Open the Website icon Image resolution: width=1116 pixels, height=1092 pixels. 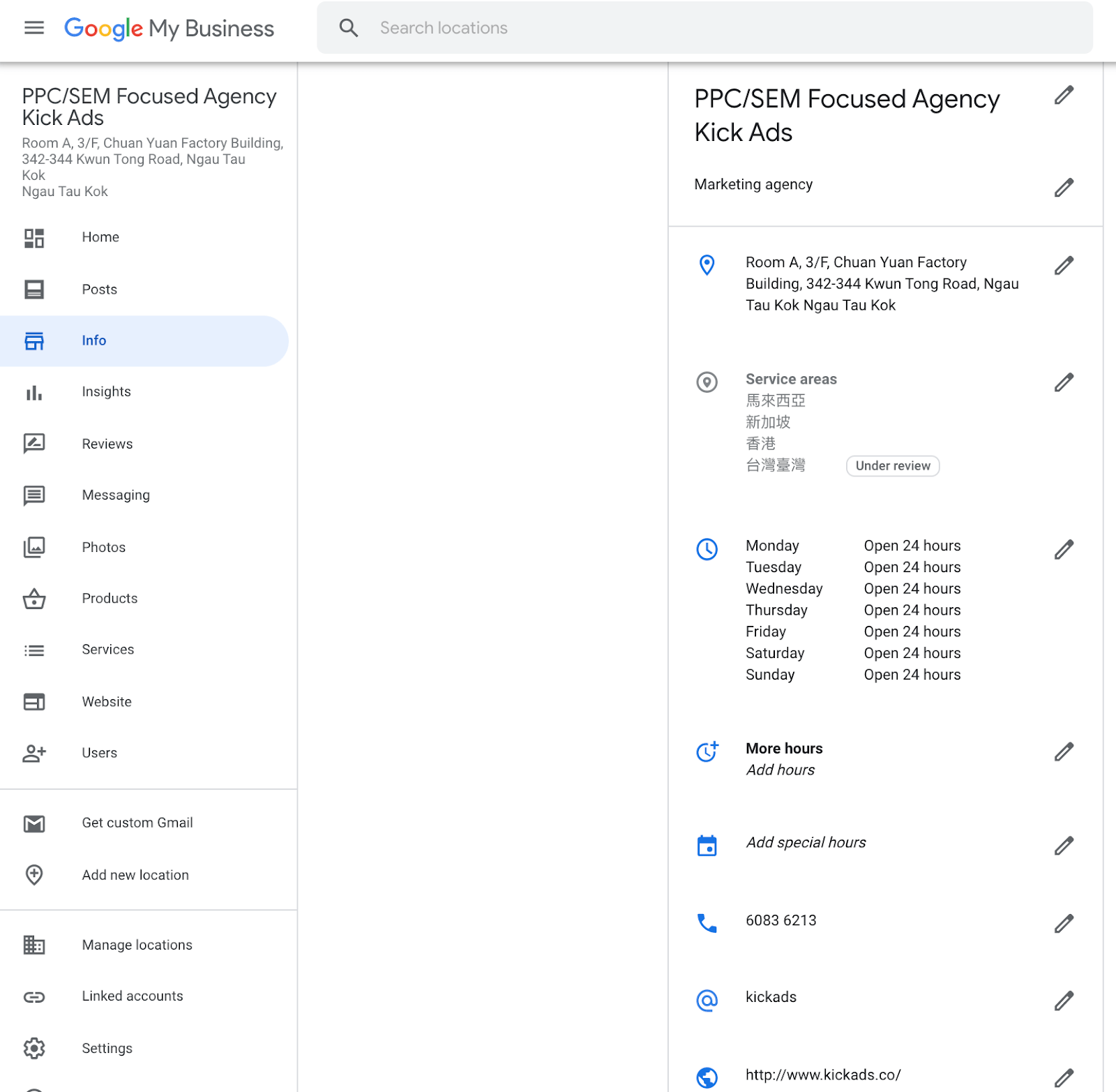coord(34,702)
